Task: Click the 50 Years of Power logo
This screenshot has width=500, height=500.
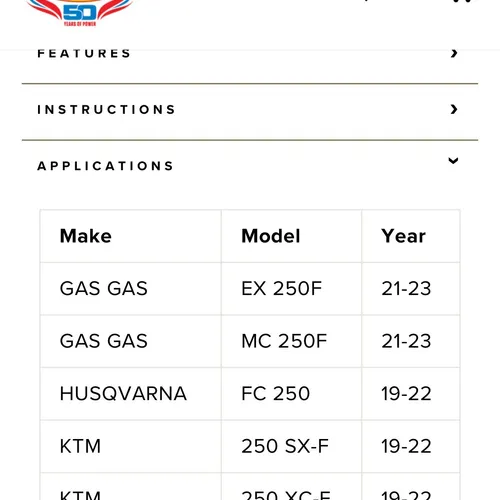Action: pos(79,13)
